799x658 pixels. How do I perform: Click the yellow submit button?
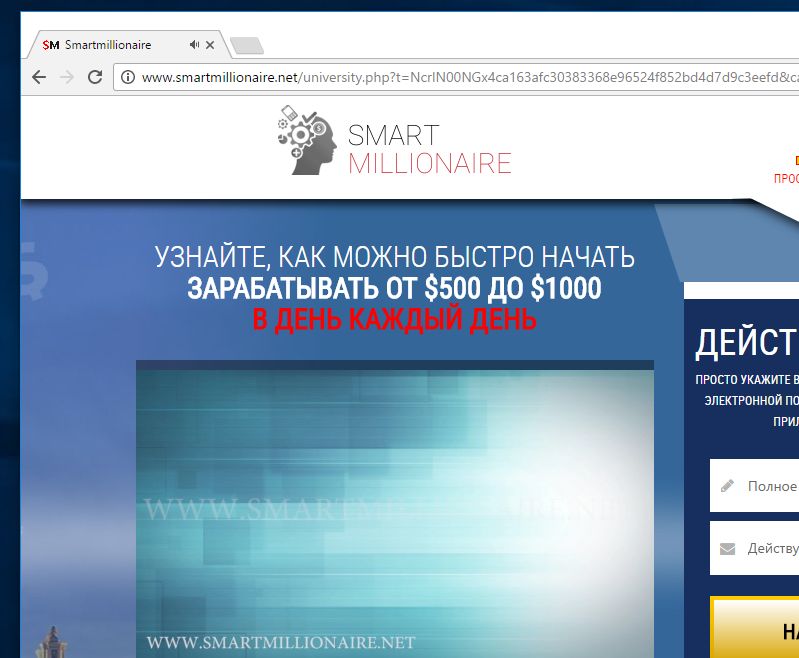click(755, 628)
